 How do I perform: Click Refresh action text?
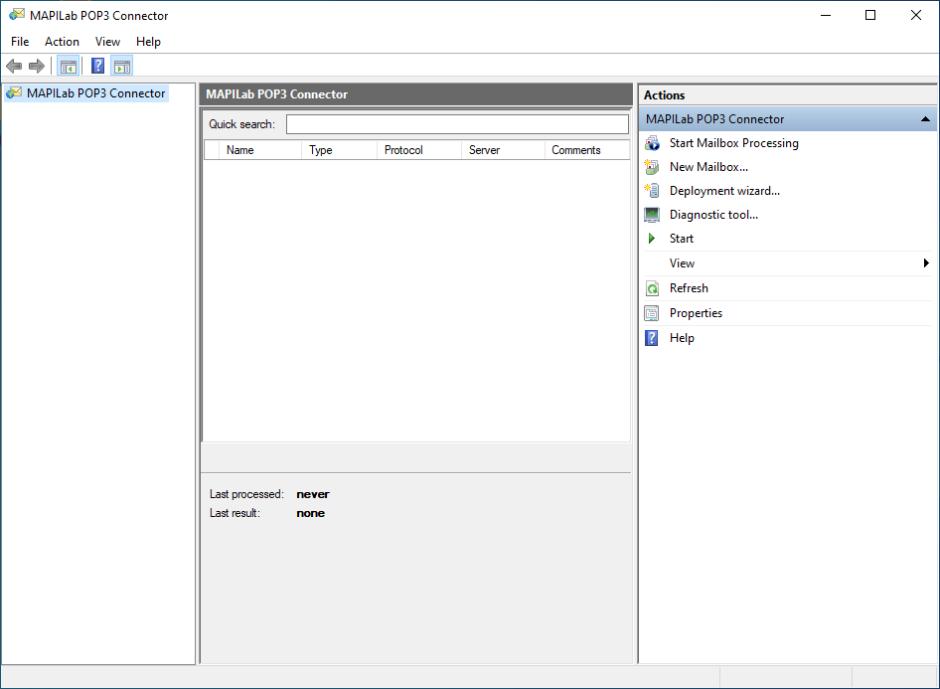coord(689,288)
